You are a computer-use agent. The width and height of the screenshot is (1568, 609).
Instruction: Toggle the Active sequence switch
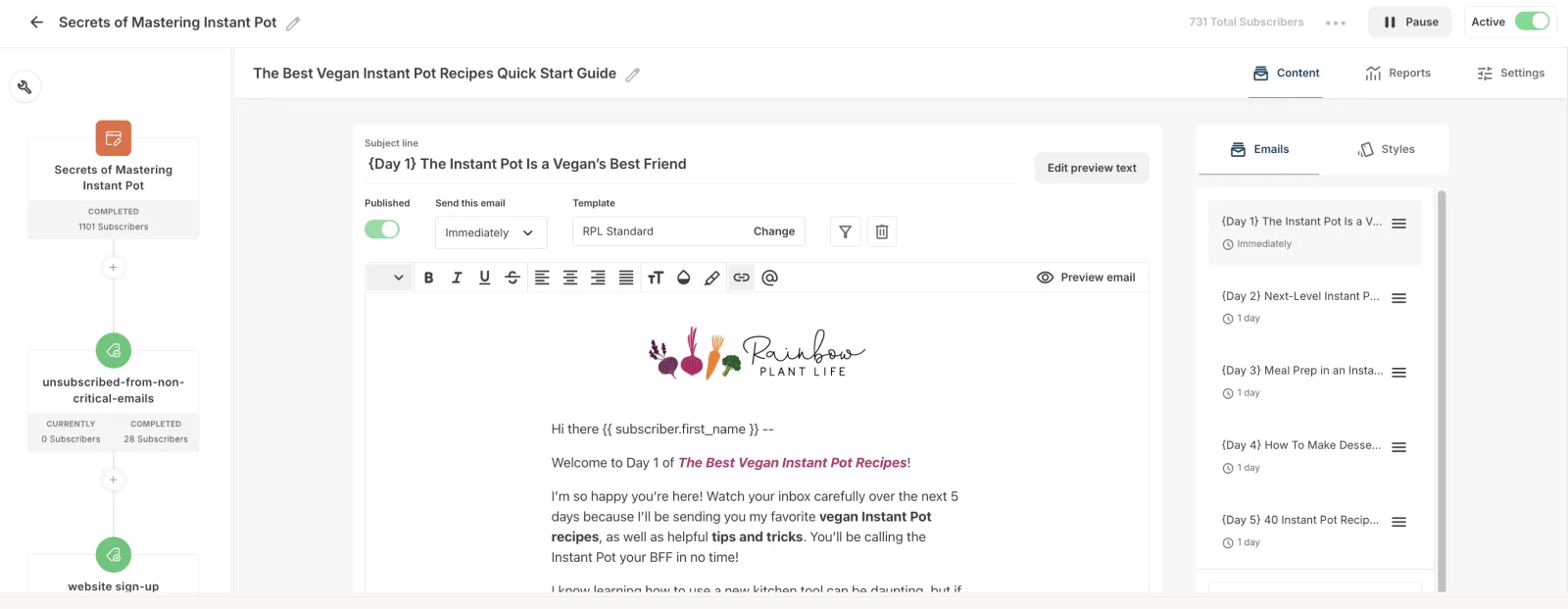coord(1532,22)
